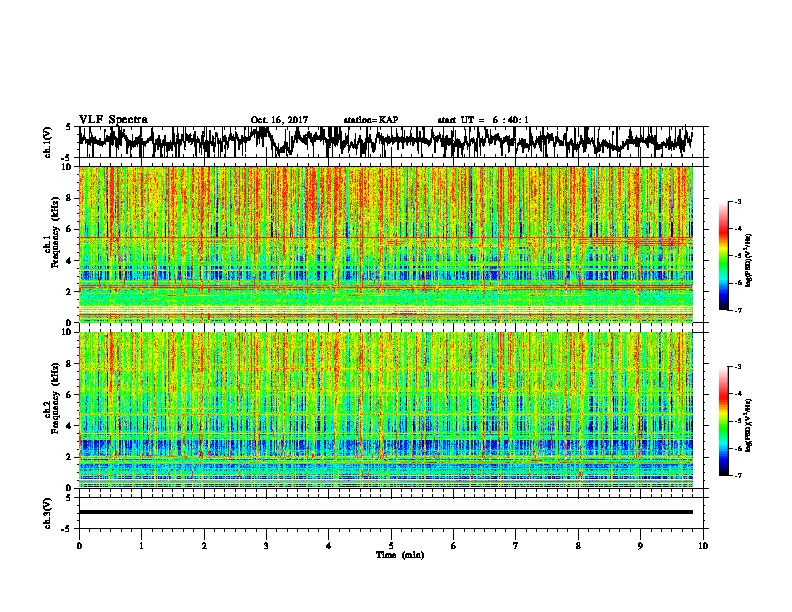Click the ch.1 spectrogram image

point(385,244)
